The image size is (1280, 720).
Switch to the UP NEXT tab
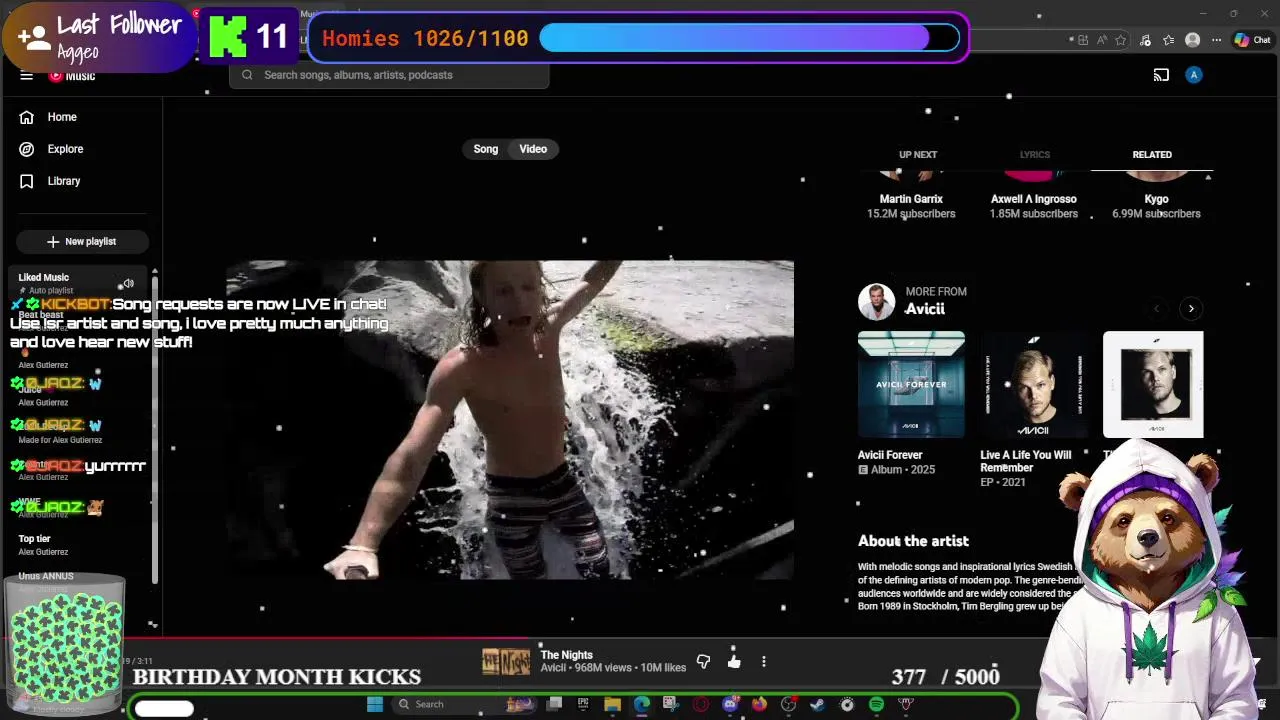[x=918, y=155]
